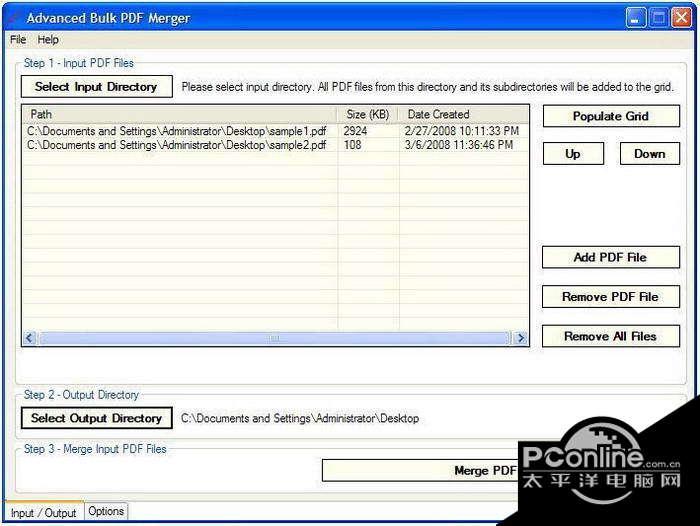This screenshot has height=526, width=700.
Task: Minimize the Advanced Bulk PDF Merger window
Action: click(636, 18)
